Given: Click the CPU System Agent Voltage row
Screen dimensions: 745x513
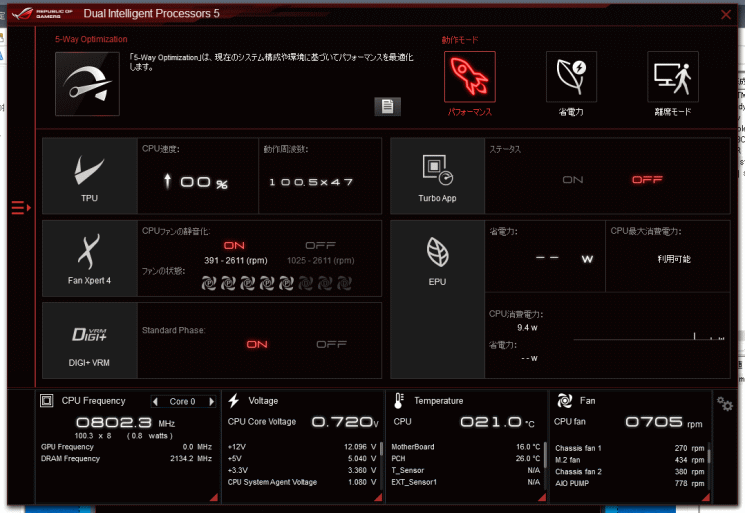Looking at the screenshot, I should [302, 482].
